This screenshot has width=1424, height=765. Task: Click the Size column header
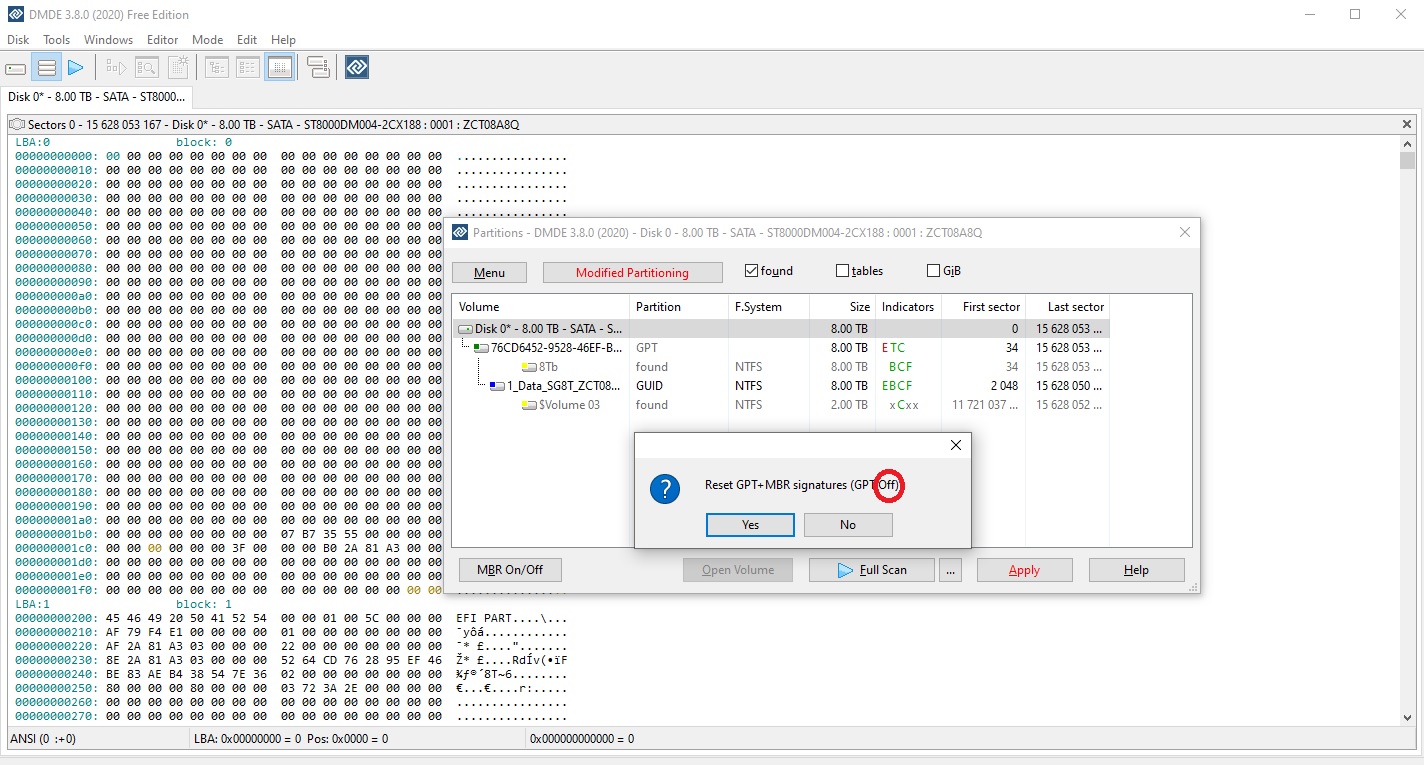coord(842,307)
